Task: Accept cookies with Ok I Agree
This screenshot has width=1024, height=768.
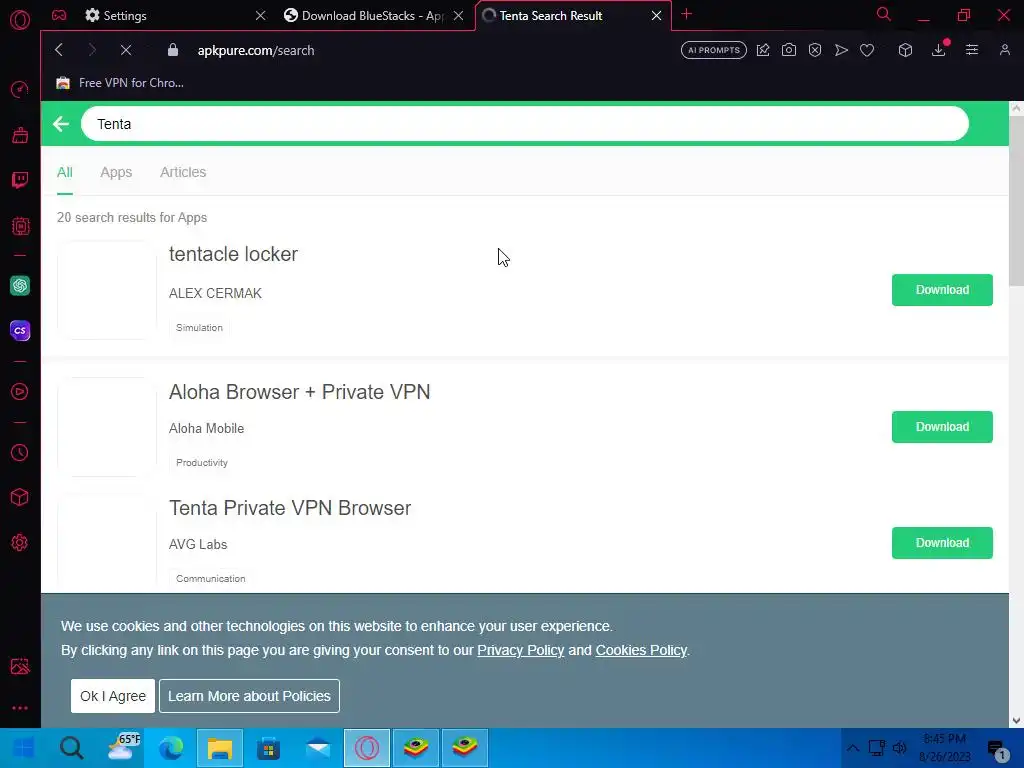Action: coord(113,696)
